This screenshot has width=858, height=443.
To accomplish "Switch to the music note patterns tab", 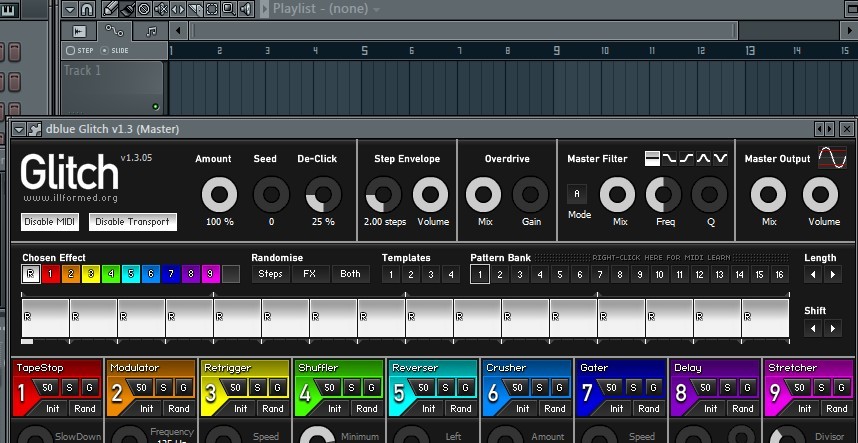I will pos(152,31).
